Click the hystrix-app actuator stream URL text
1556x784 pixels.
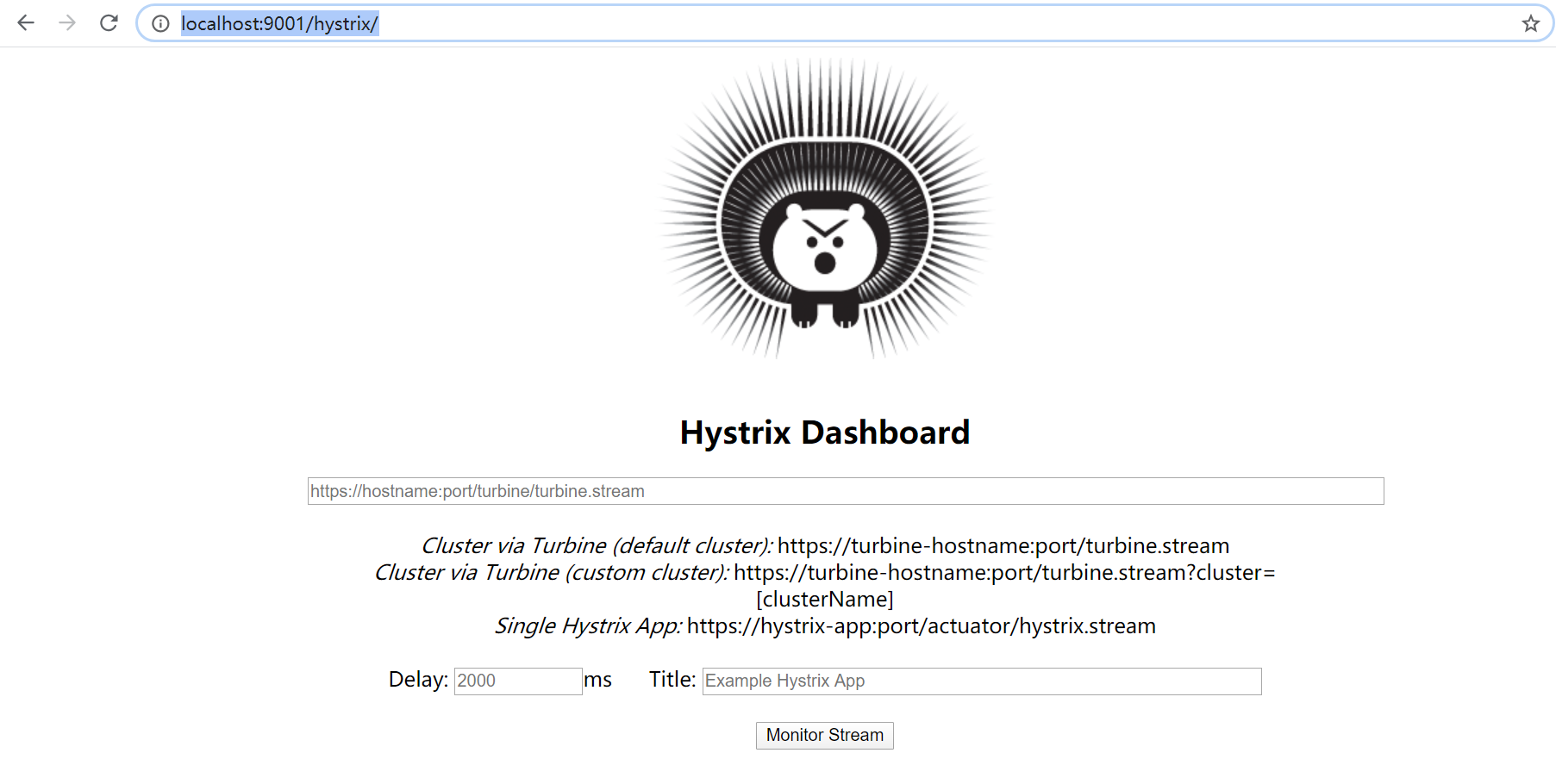pos(922,626)
